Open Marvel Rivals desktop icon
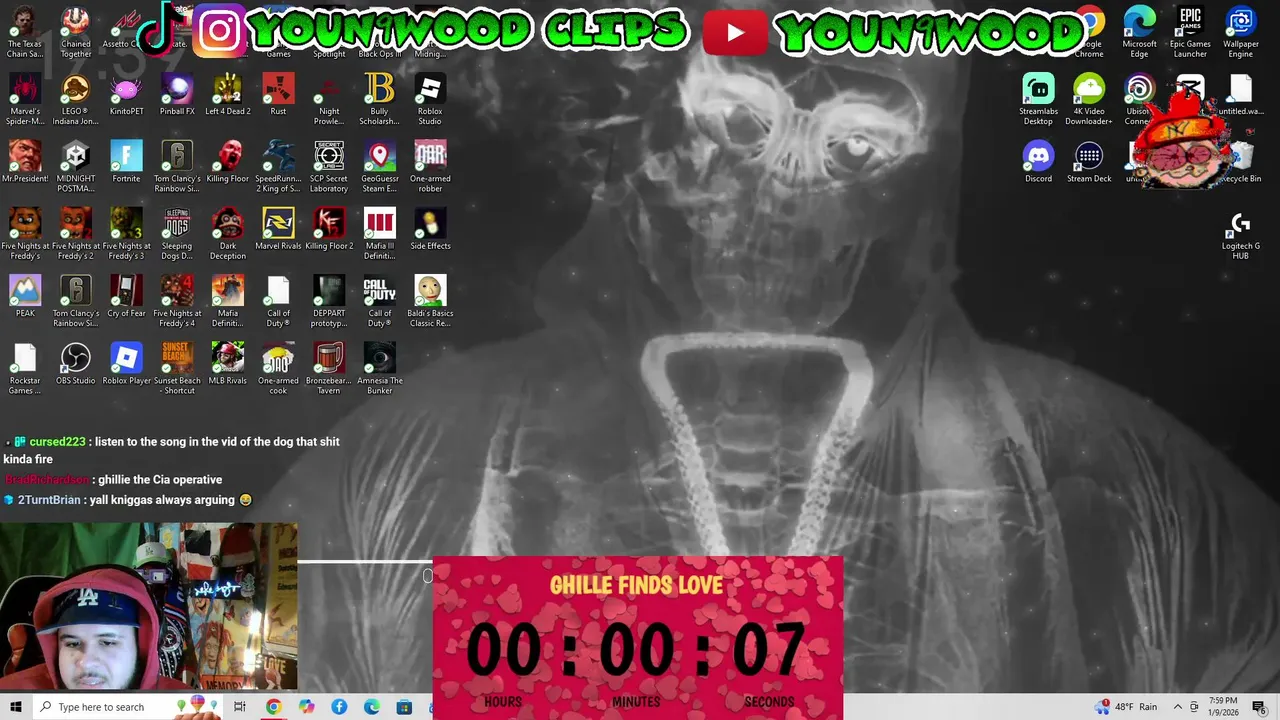This screenshot has width=1280, height=720. tap(278, 229)
